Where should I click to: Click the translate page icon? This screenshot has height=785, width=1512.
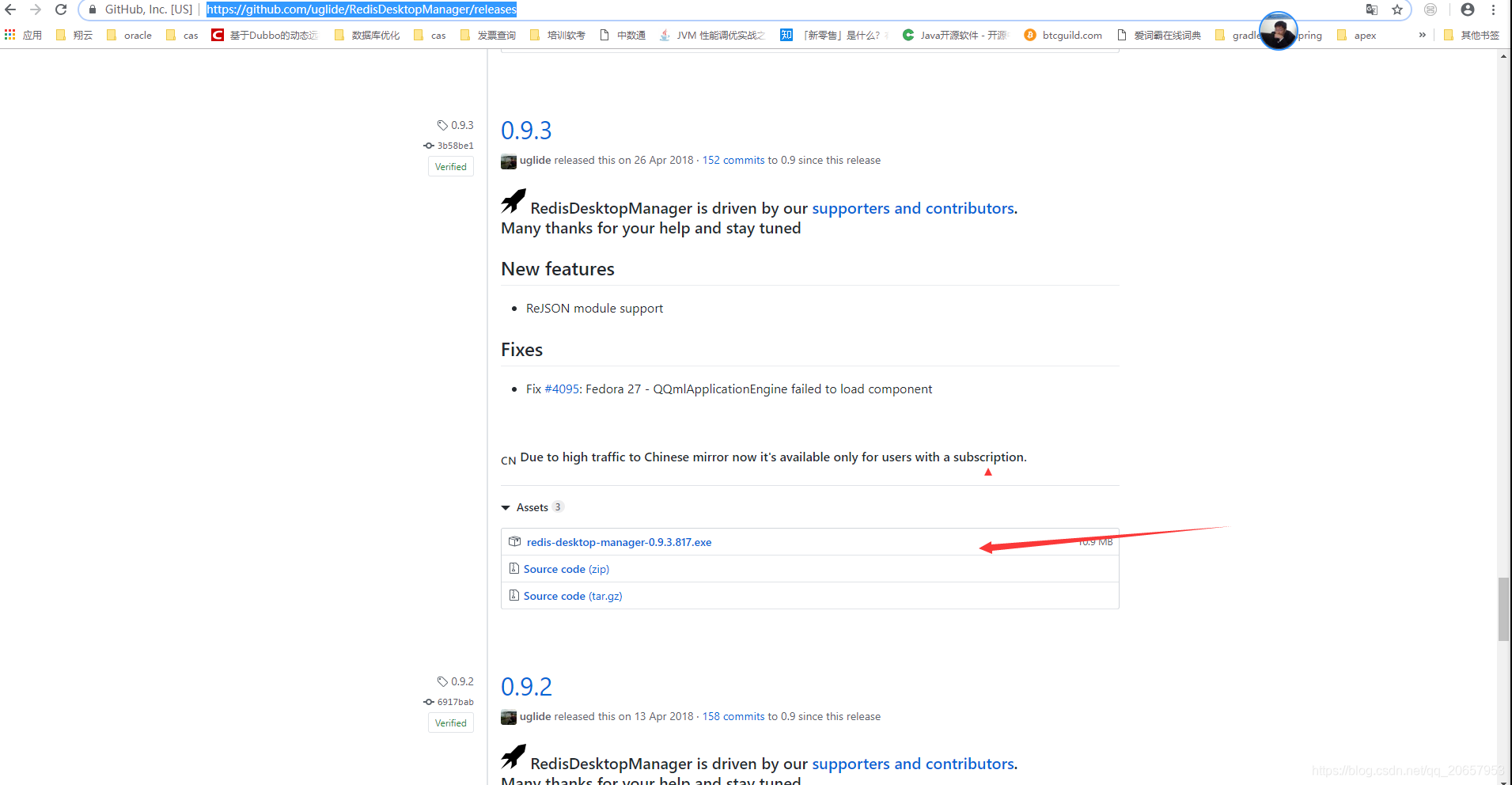click(1372, 9)
